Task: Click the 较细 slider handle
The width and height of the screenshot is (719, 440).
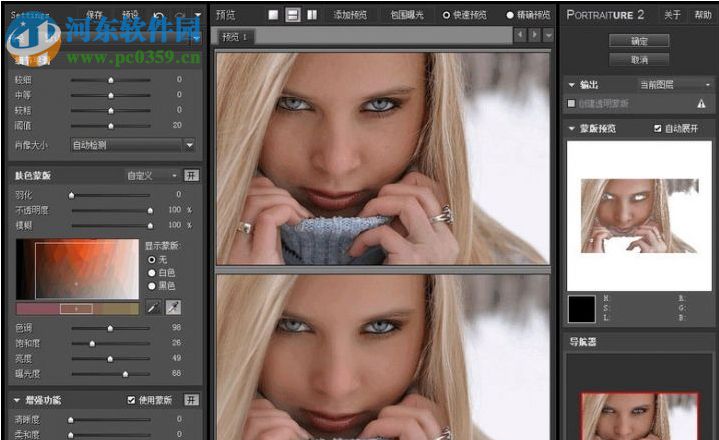Action: (x=111, y=80)
